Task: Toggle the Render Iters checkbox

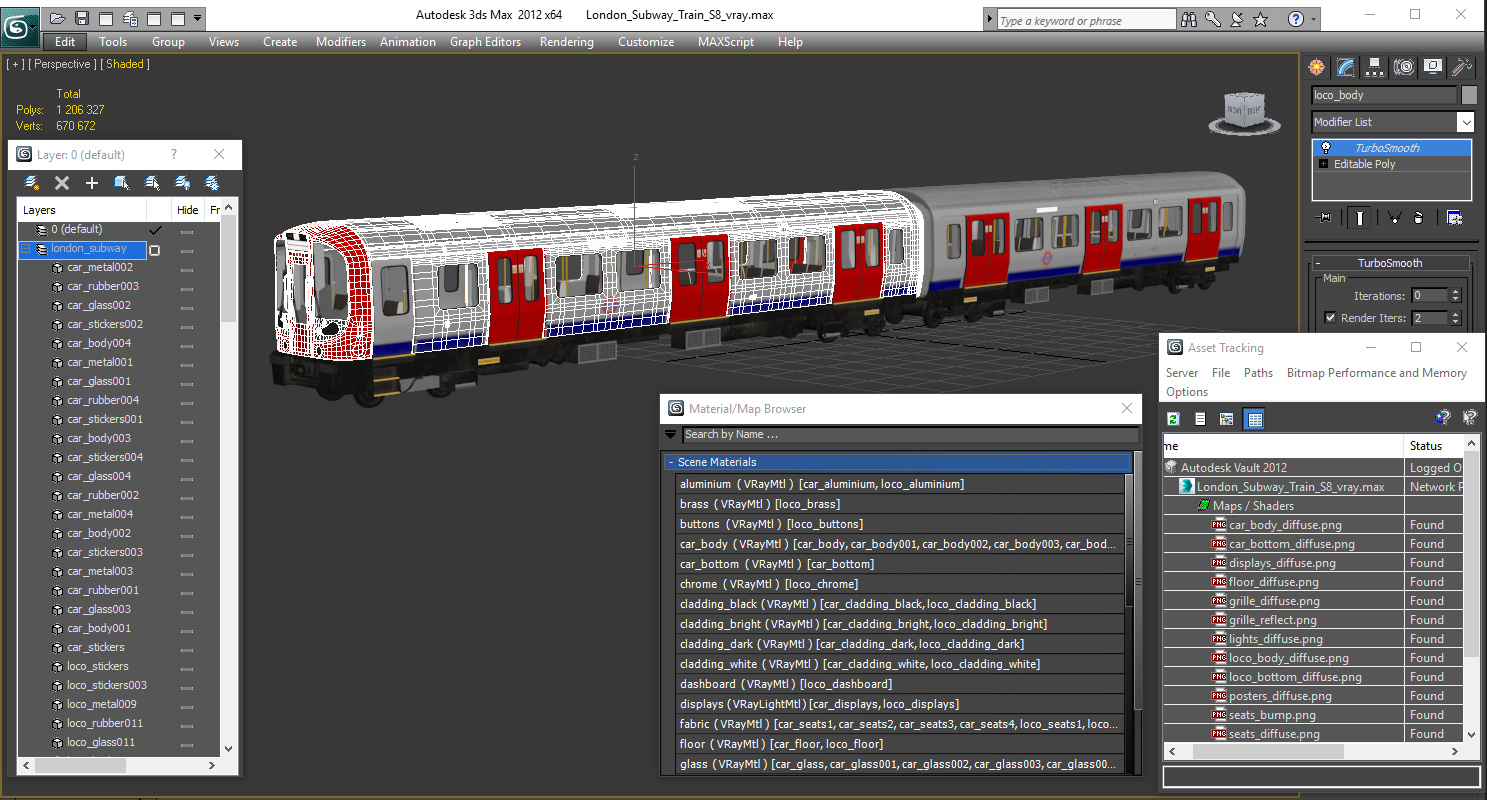Action: [x=1330, y=318]
